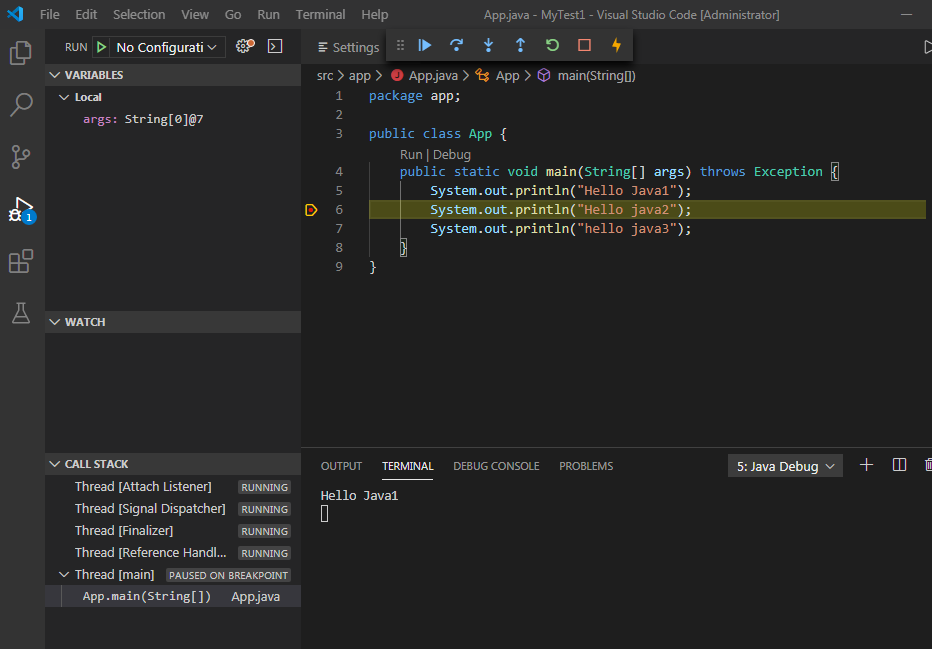Stop the debugging session

584,46
